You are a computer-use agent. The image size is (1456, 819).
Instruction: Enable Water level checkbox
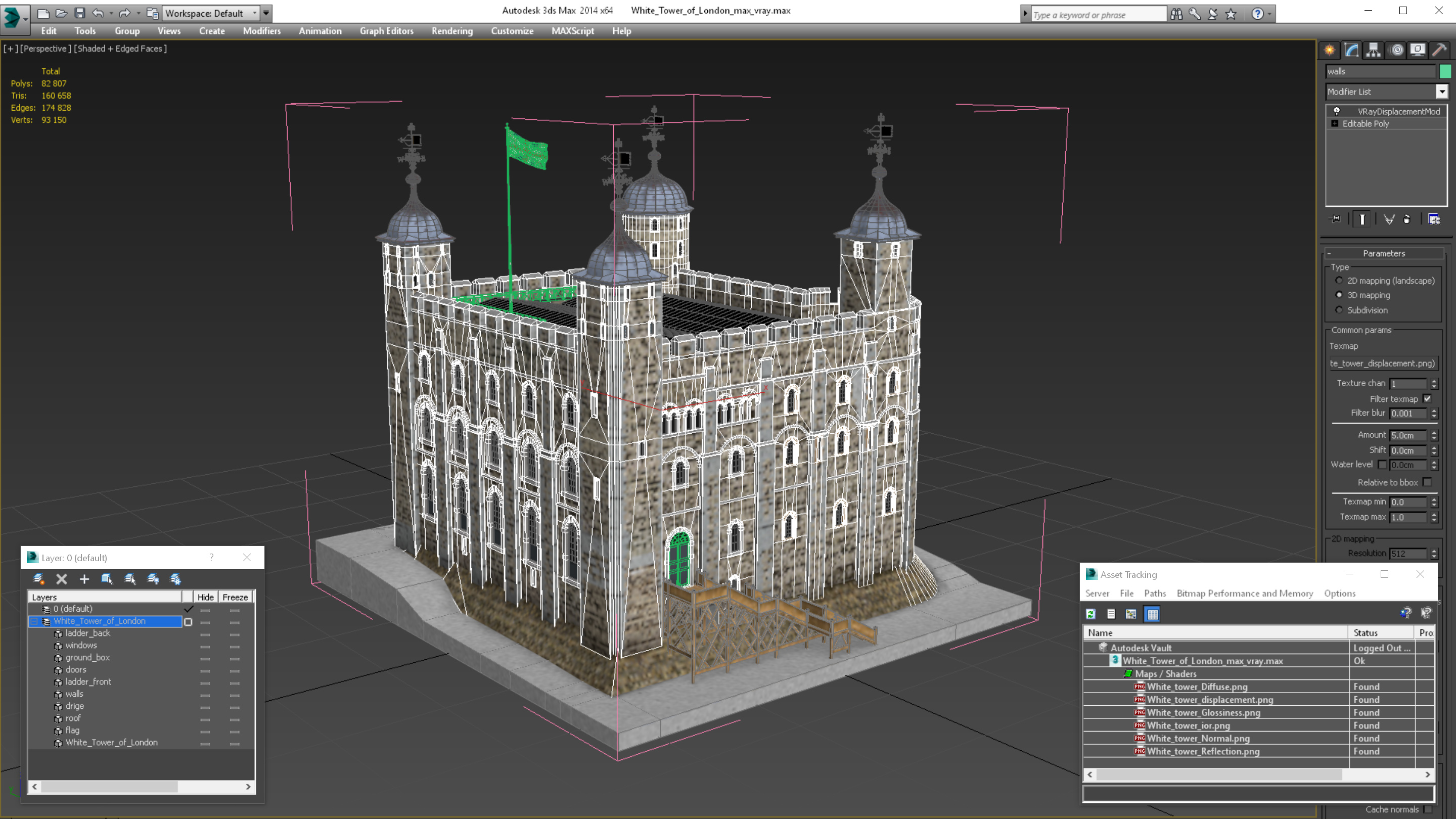click(1383, 465)
